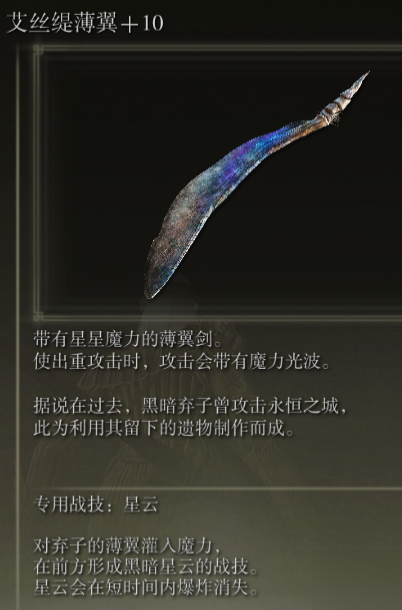Click the gray blade tip of the weapon
402x610 pixels.
coord(160,268)
